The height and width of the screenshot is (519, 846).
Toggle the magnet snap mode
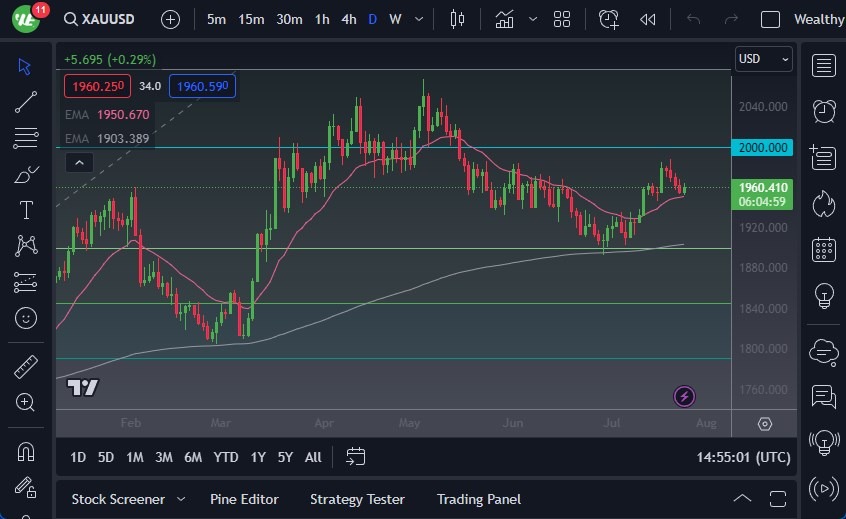[x=26, y=451]
